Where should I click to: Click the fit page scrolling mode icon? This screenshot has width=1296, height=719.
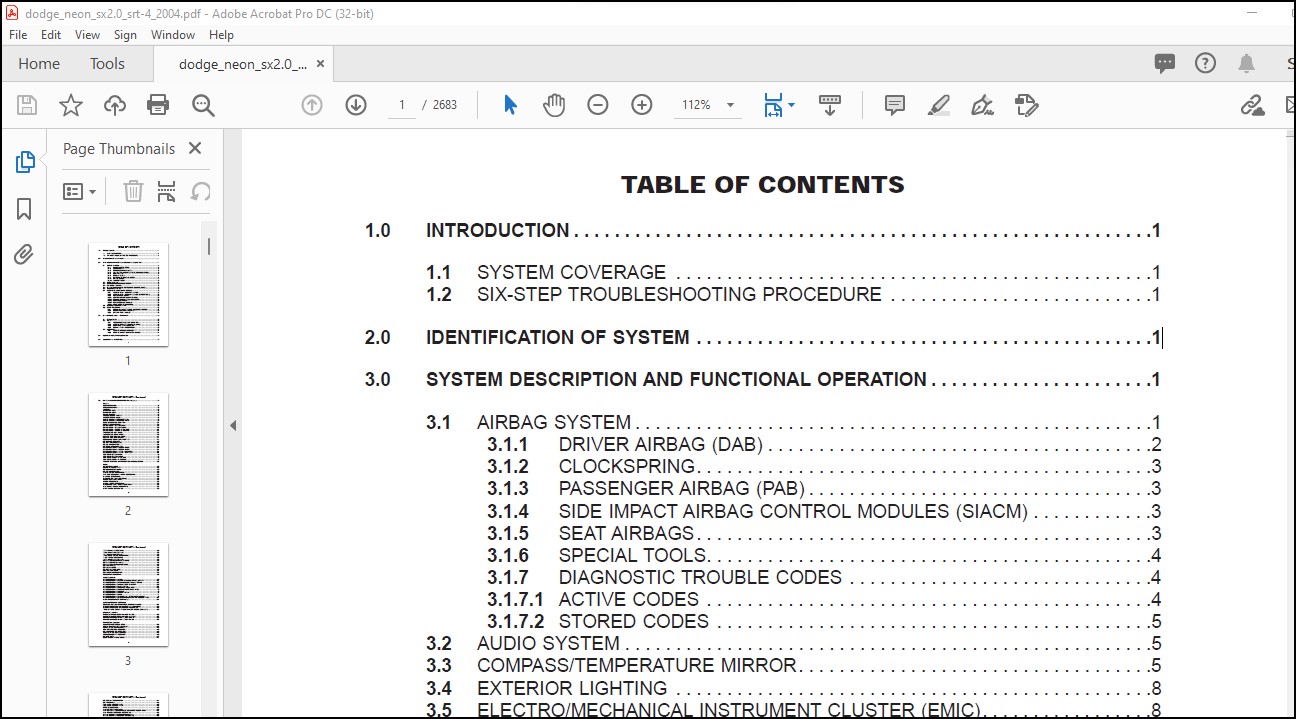(773, 105)
